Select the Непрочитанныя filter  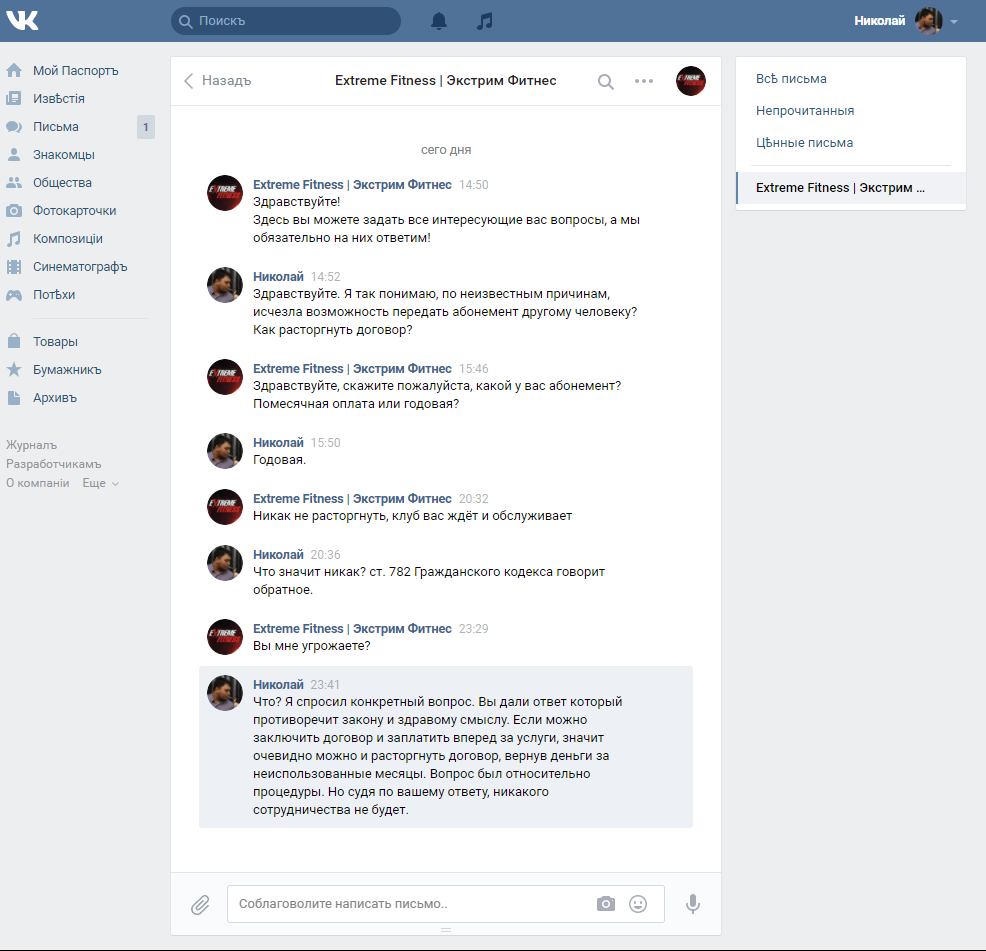click(805, 111)
